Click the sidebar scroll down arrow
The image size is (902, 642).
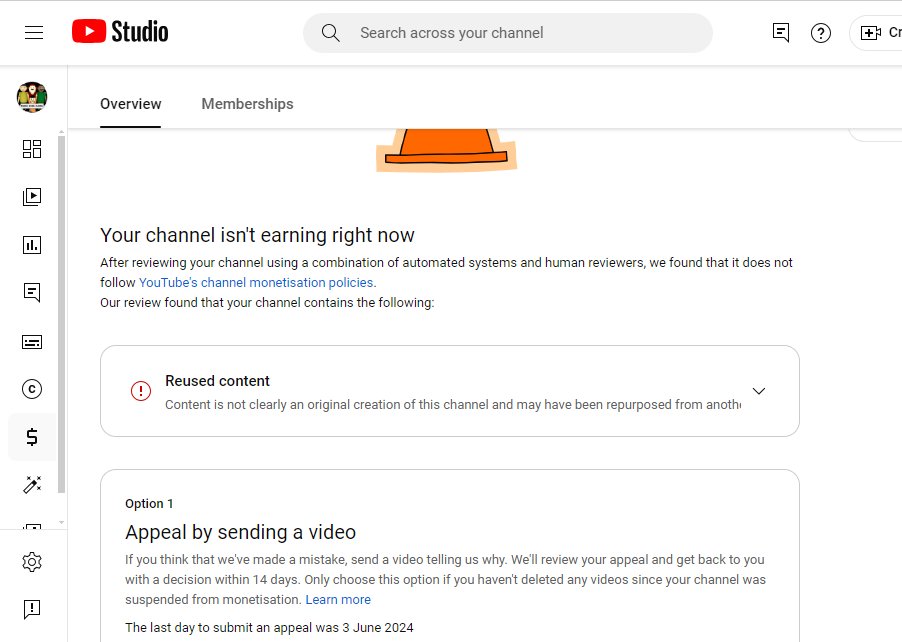61,522
